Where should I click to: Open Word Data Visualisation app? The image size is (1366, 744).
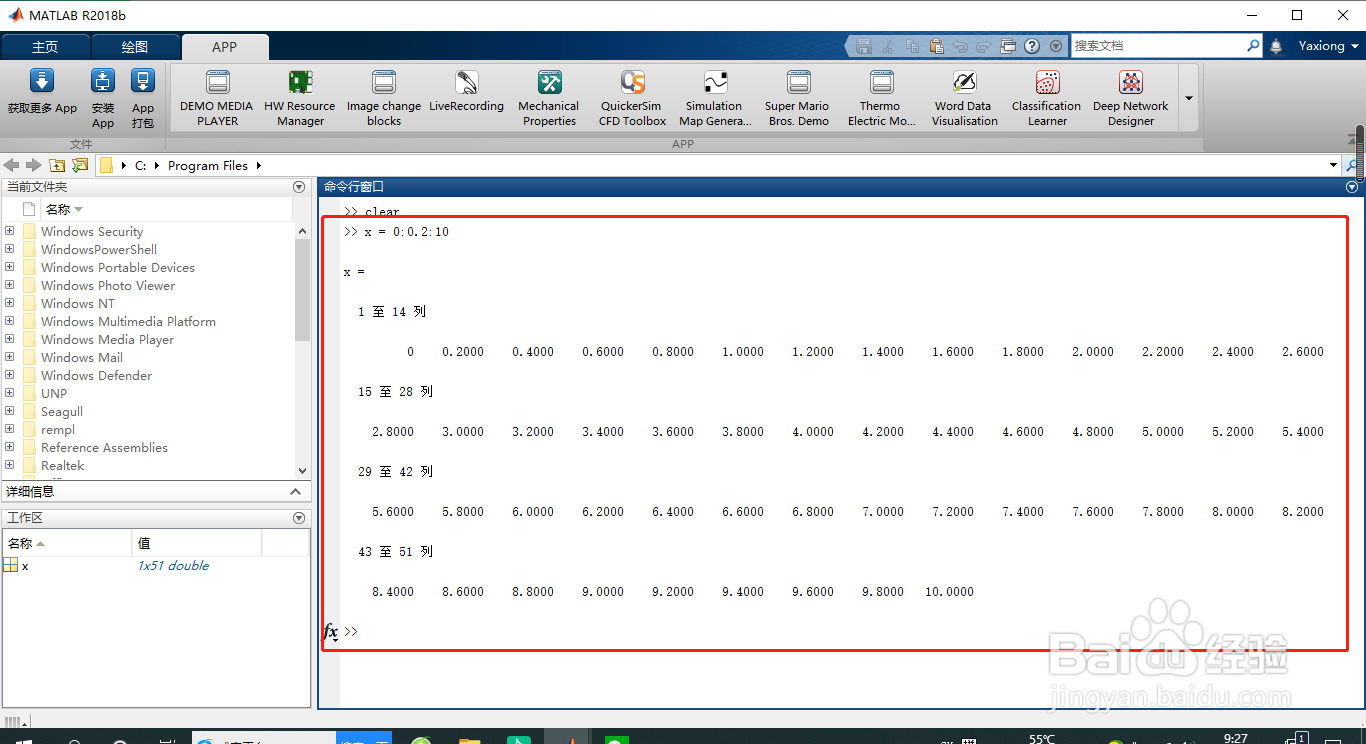tap(964, 98)
